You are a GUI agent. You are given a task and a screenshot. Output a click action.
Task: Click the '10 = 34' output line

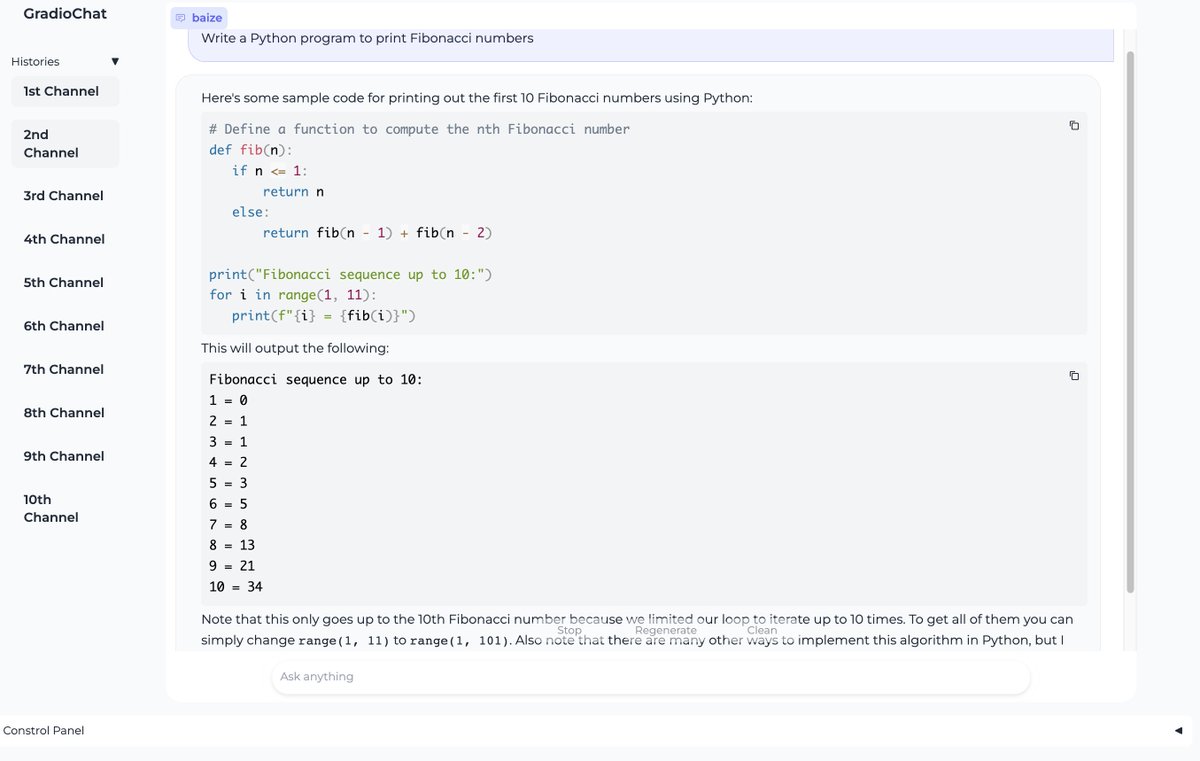click(236, 587)
